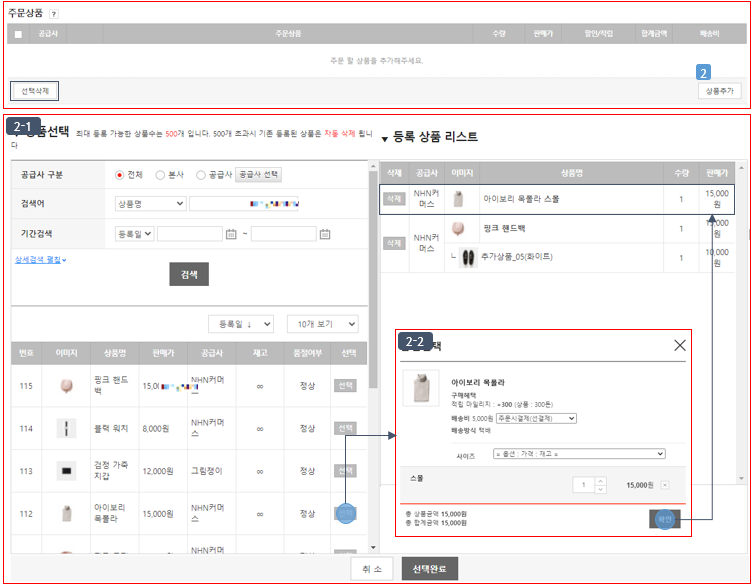Click the 아이보리 목폴라 image in popup
Image resolution: width=754 pixels, height=587 pixels.
tap(421, 388)
